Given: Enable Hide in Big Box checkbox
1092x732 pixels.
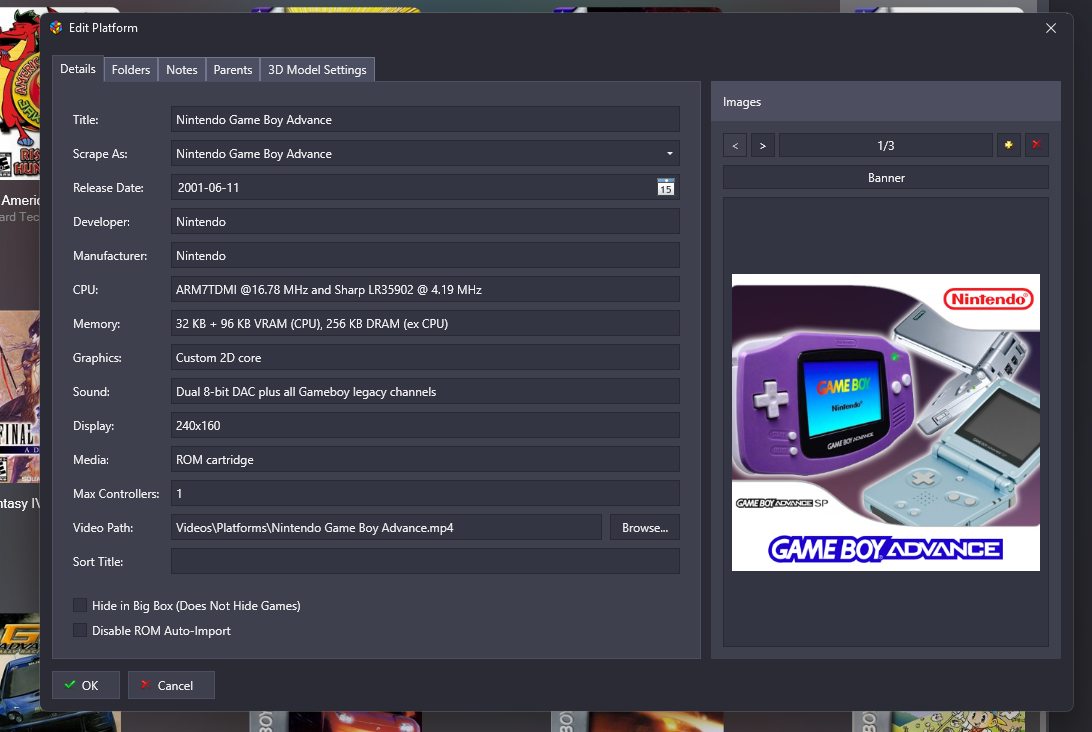Looking at the screenshot, I should pos(80,605).
